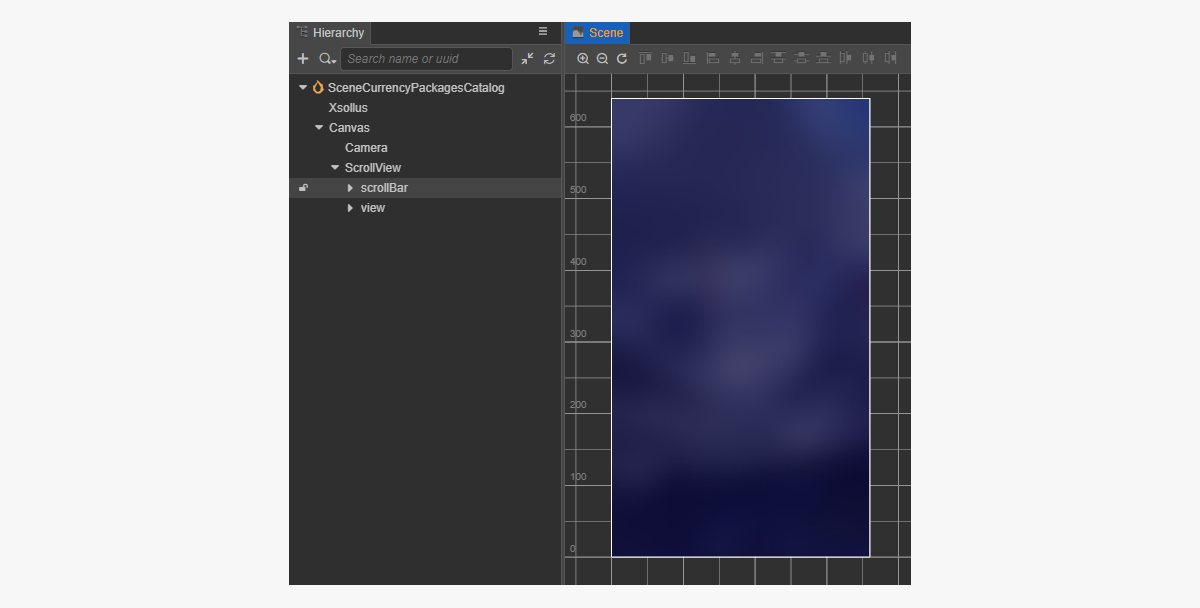Click the add node plus icon
This screenshot has width=1200, height=608.
coord(303,59)
